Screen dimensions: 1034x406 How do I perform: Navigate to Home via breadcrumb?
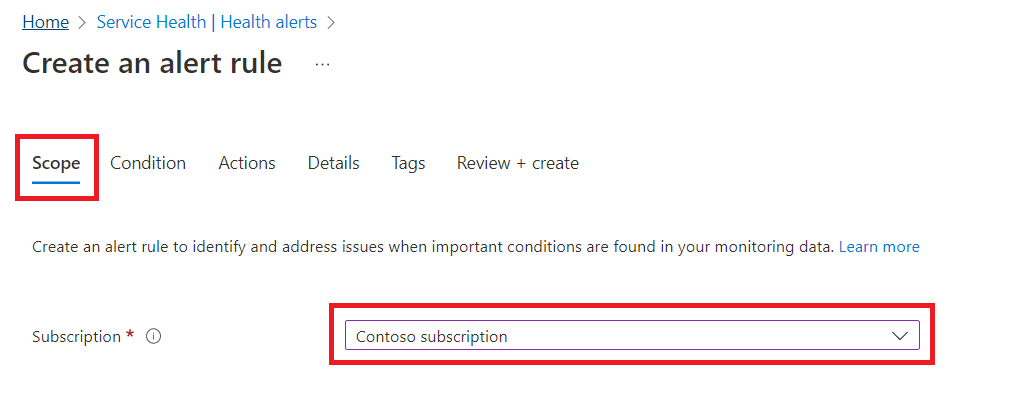46,22
